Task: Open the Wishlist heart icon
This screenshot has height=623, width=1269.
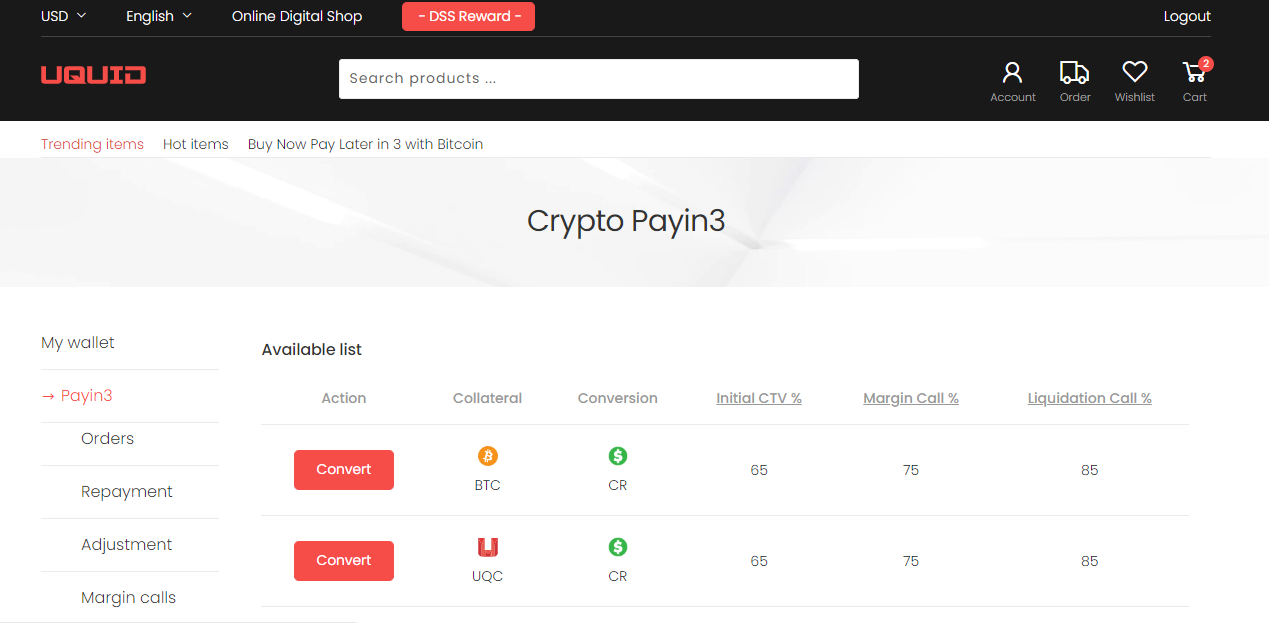Action: 1134,72
